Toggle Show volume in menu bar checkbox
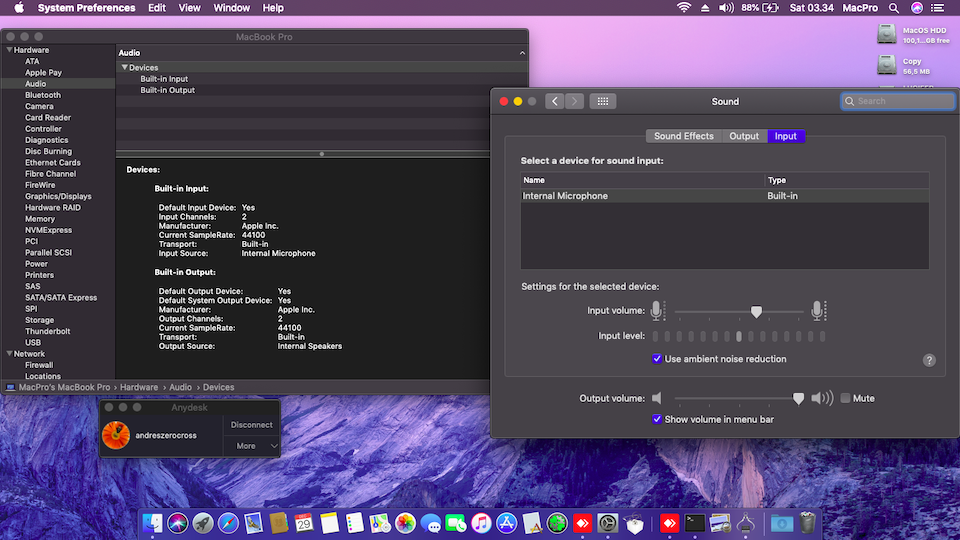Viewport: 960px width, 540px height. click(657, 419)
